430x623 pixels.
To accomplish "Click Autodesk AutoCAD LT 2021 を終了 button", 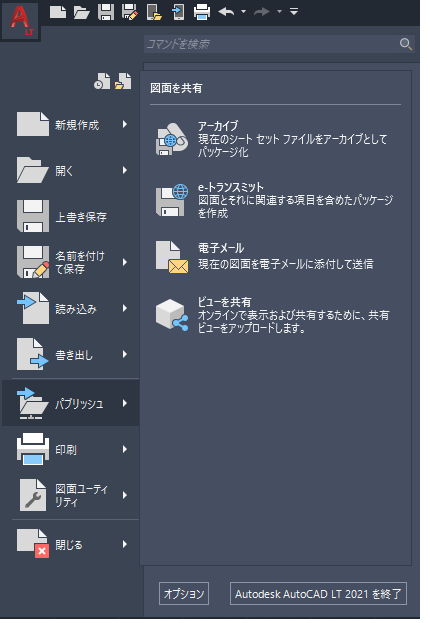I will click(x=318, y=594).
